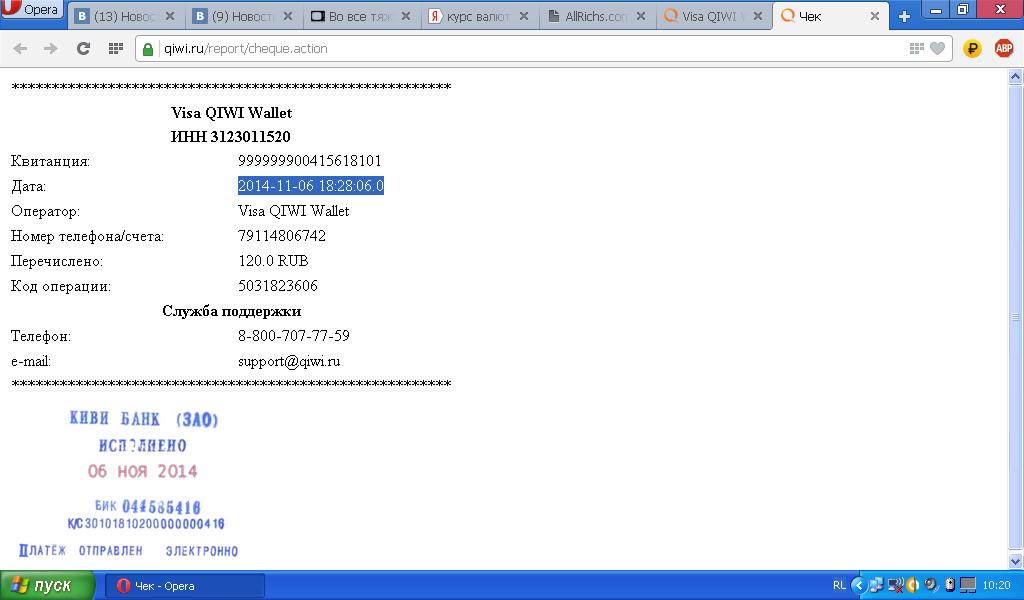
Task: Close the "Во все тяж" tab
Action: tap(406, 16)
